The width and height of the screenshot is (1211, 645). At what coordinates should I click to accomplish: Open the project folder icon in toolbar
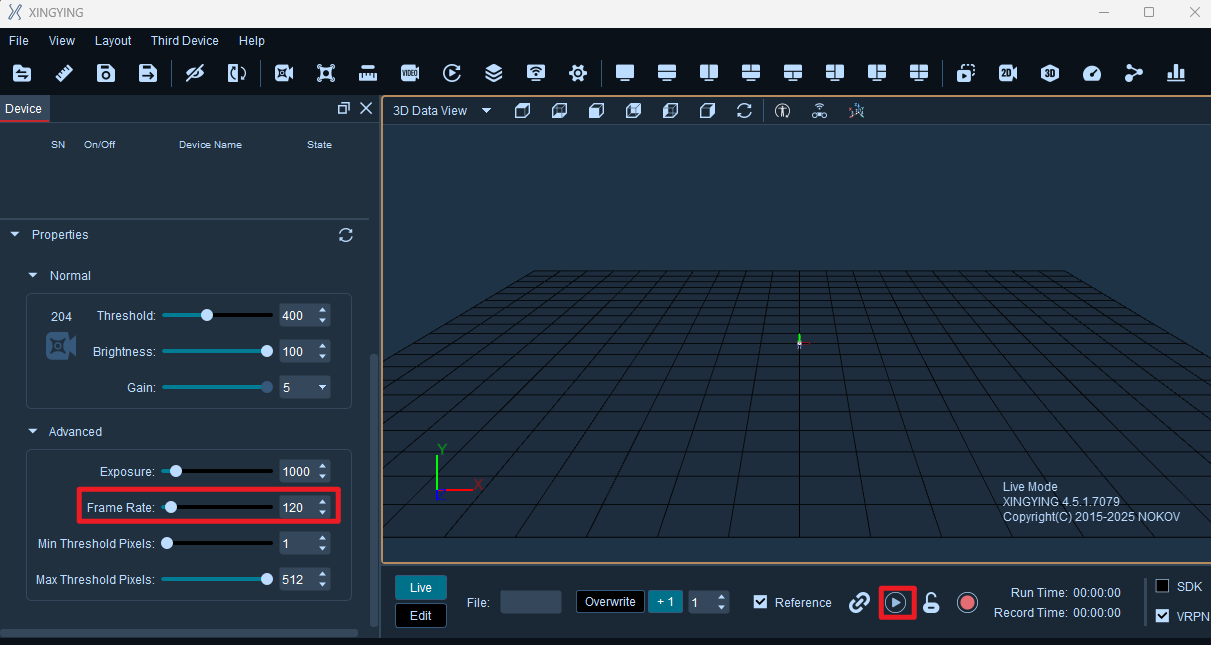pyautogui.click(x=22, y=73)
